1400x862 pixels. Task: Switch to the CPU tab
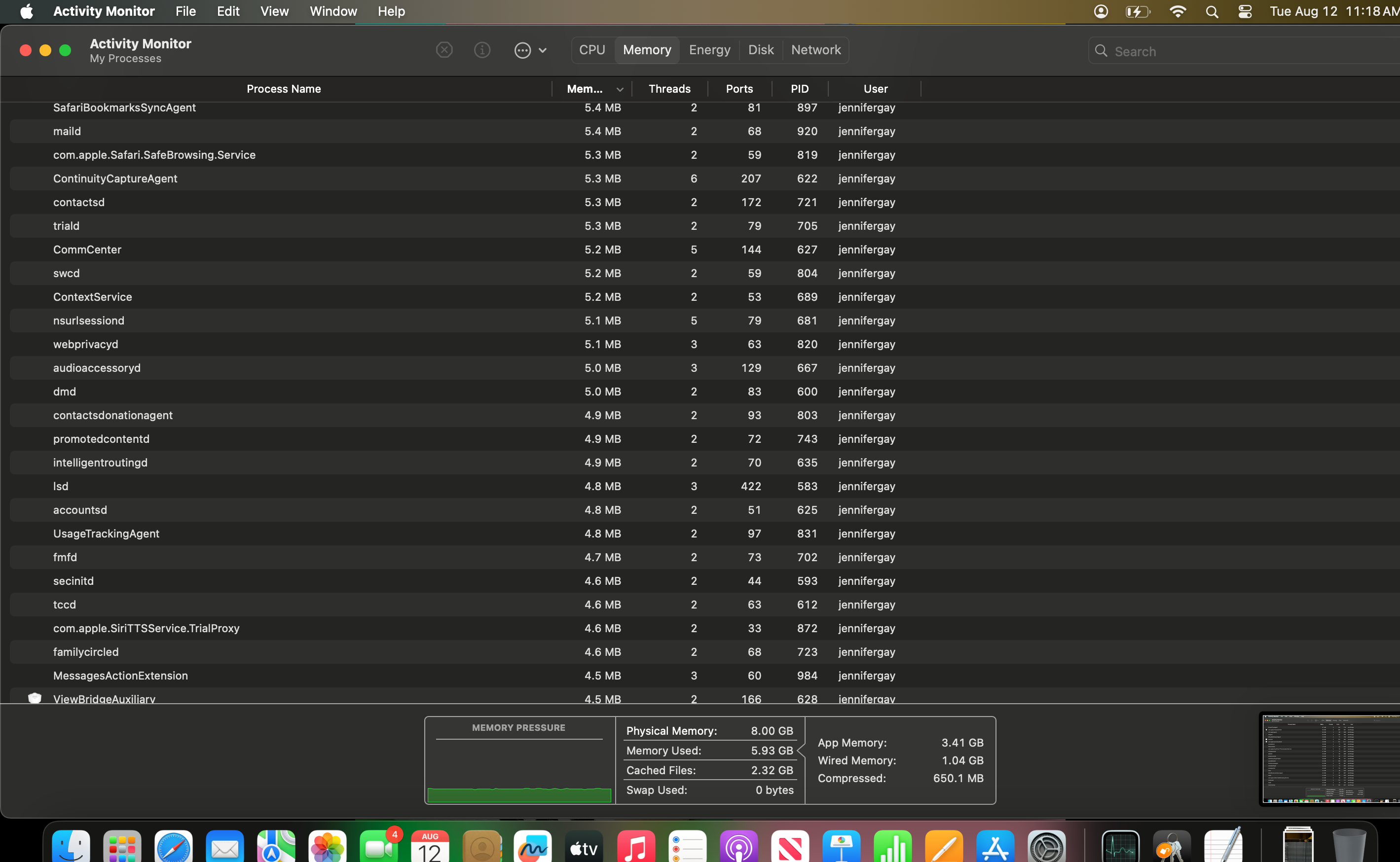point(592,50)
